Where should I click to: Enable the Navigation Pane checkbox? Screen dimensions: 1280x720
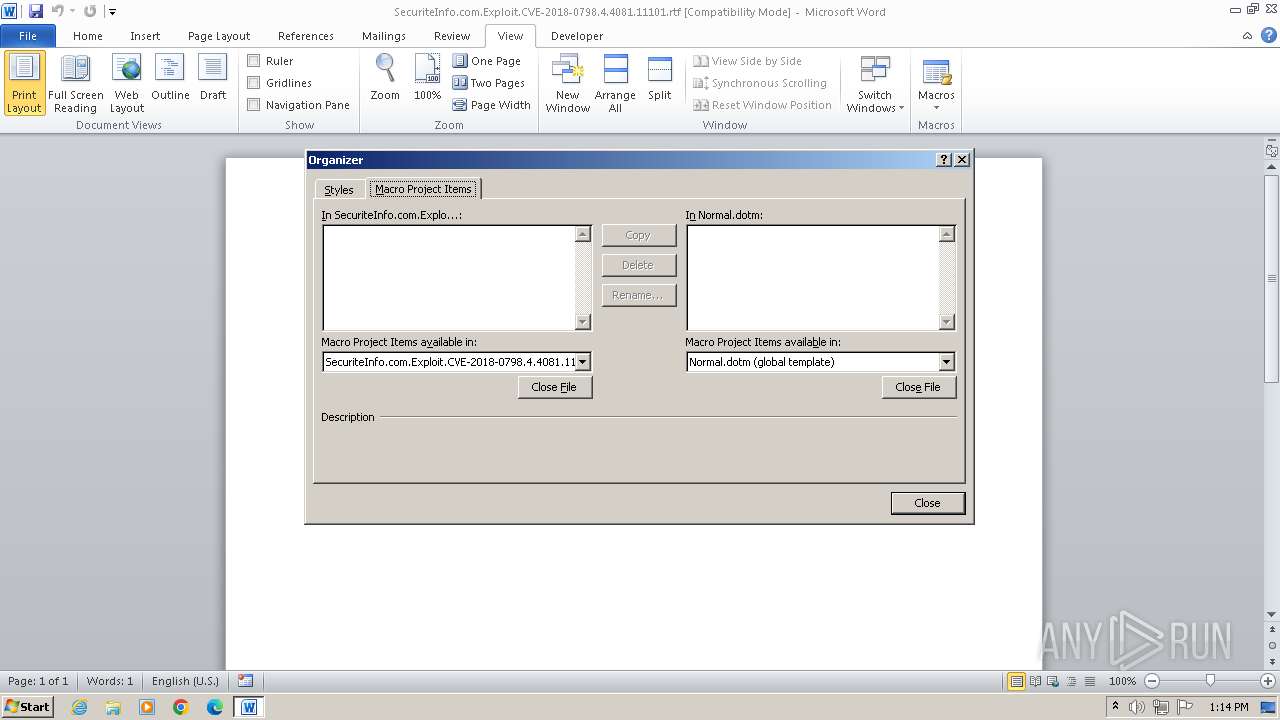254,105
